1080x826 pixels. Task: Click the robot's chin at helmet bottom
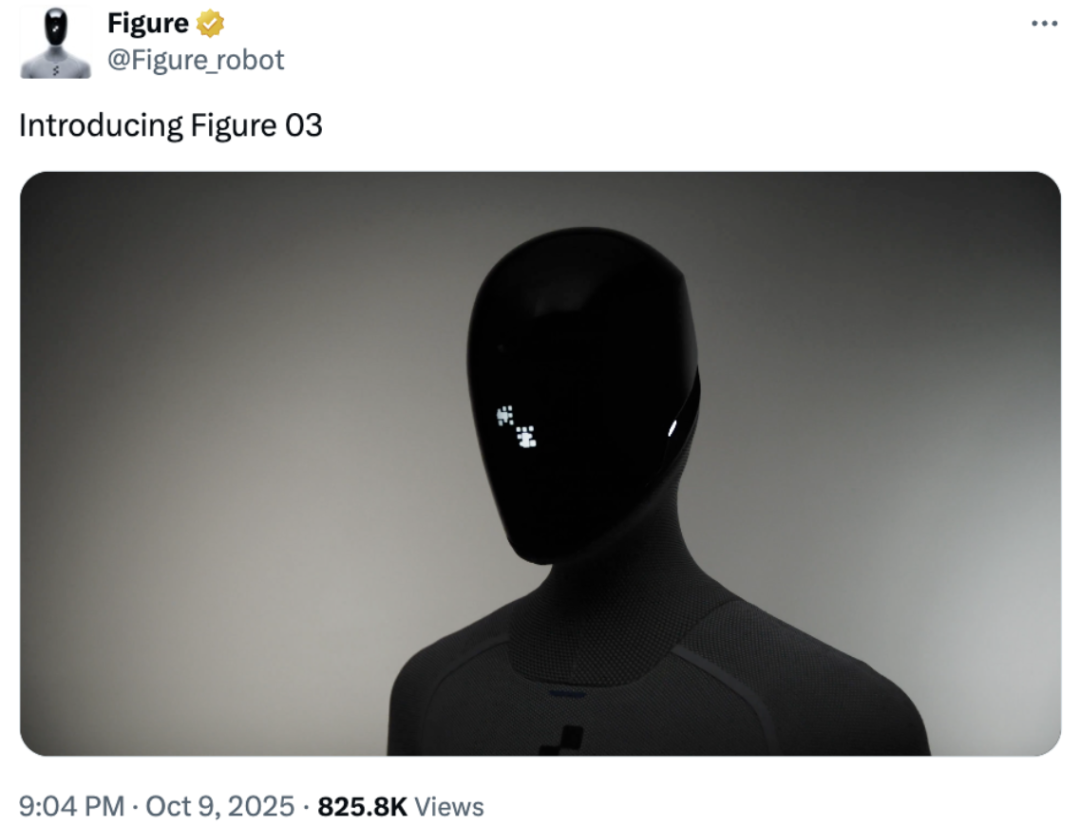(x=540, y=545)
